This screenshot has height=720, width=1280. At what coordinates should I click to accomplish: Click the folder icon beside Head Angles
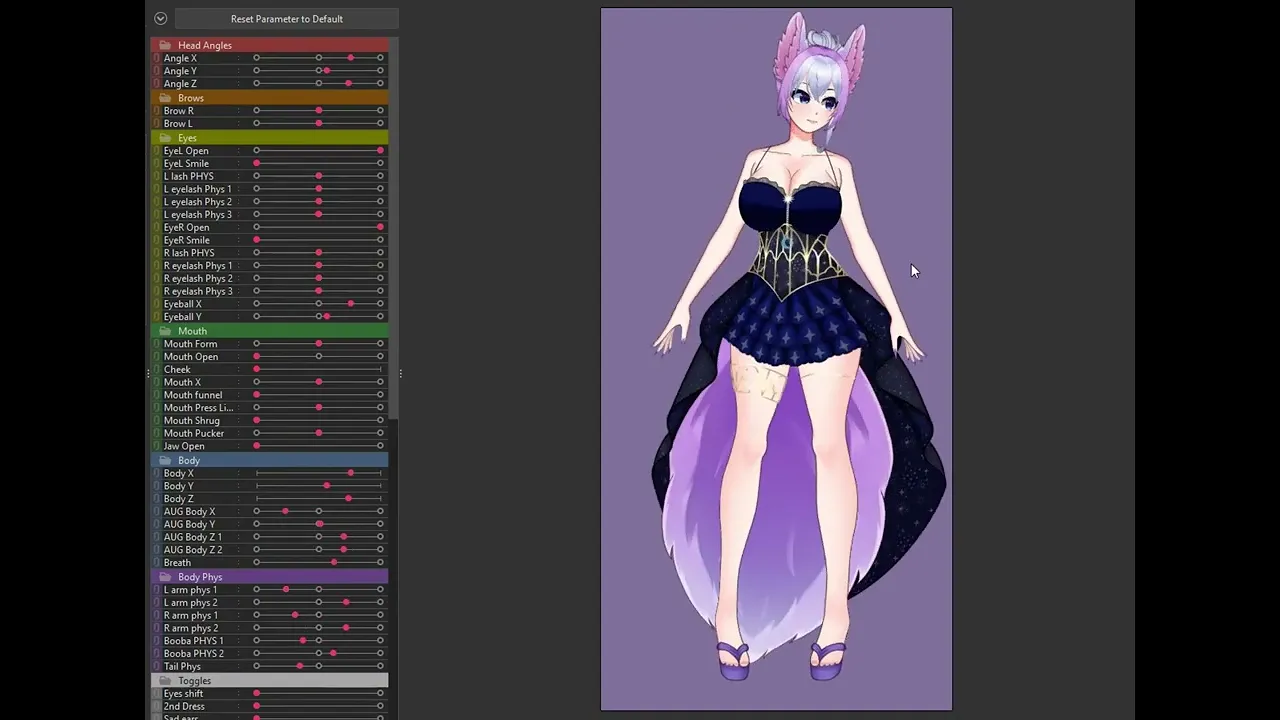(165, 45)
